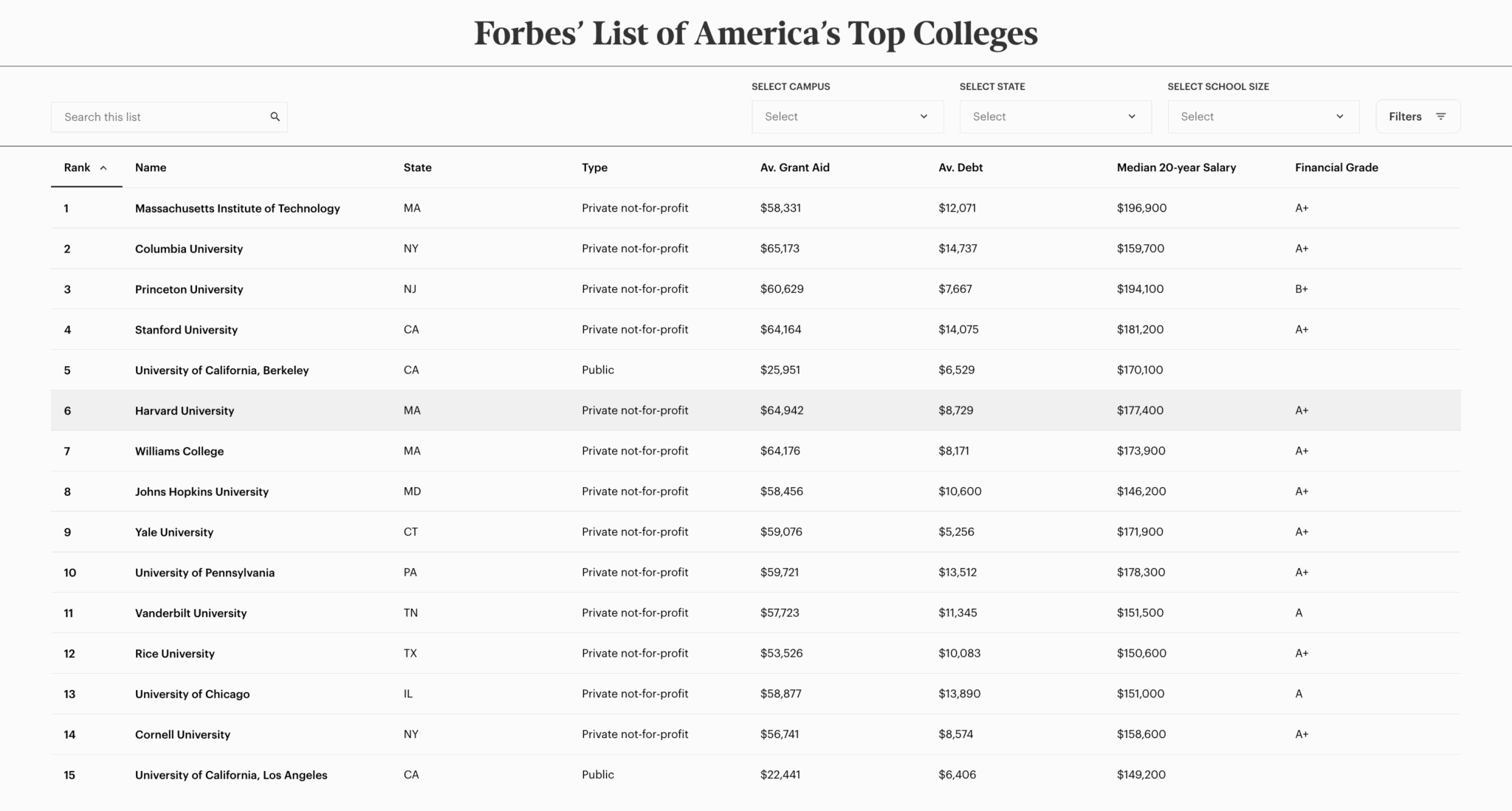Sort by Type column header
Viewport: 1512px width, 811px height.
pyautogui.click(x=594, y=168)
